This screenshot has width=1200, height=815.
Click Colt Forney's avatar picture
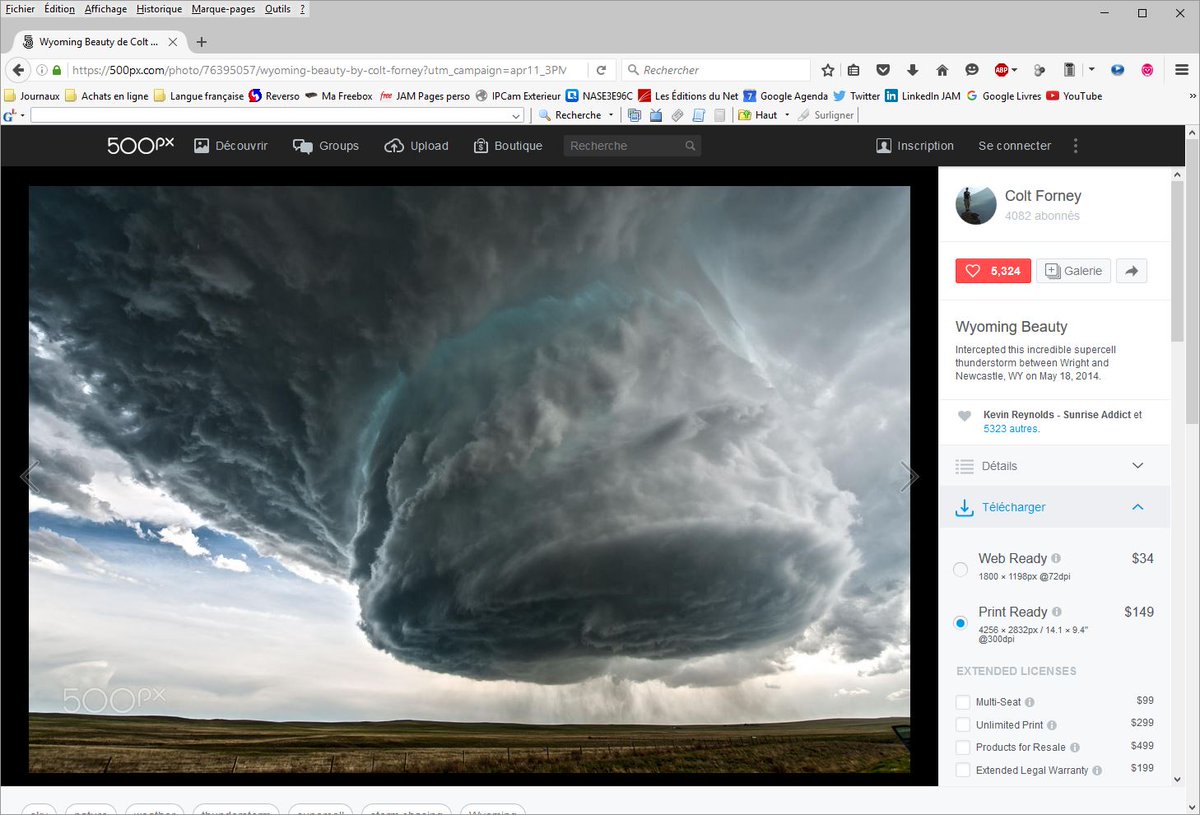[x=976, y=205]
